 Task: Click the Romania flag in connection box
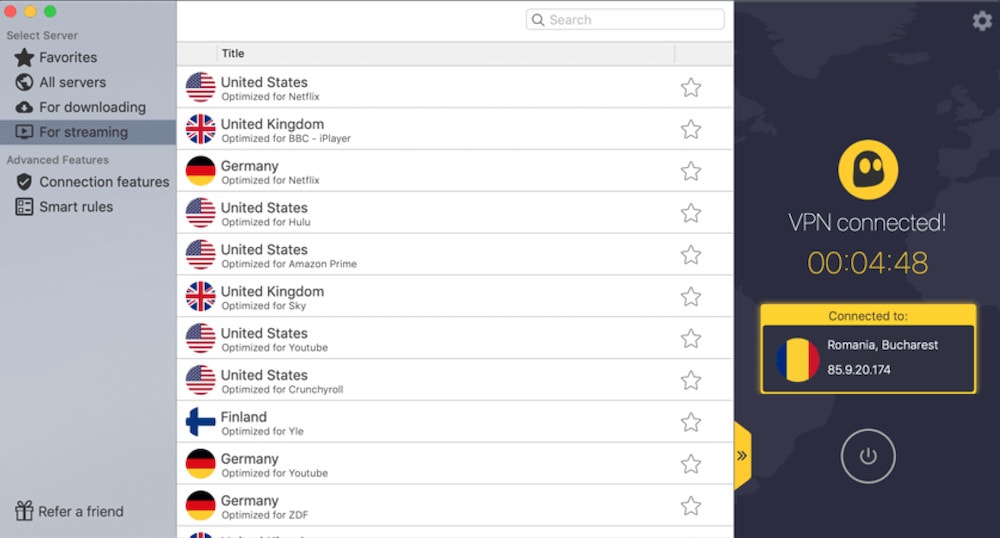(797, 358)
